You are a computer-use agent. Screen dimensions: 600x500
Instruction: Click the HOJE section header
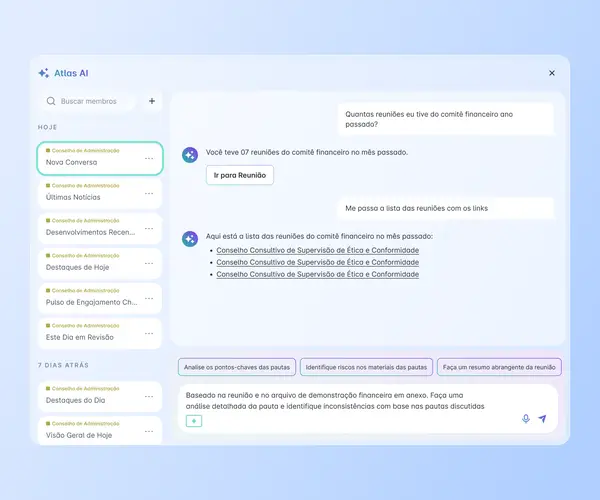47,127
